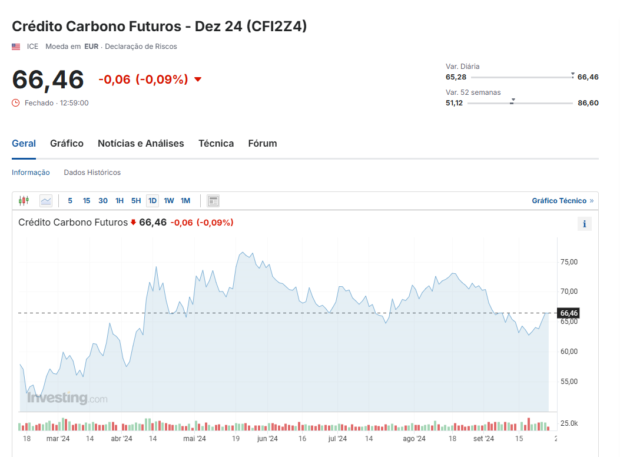This screenshot has height=457, width=620.
Task: Open the Técnica tab
Action: pos(216,144)
